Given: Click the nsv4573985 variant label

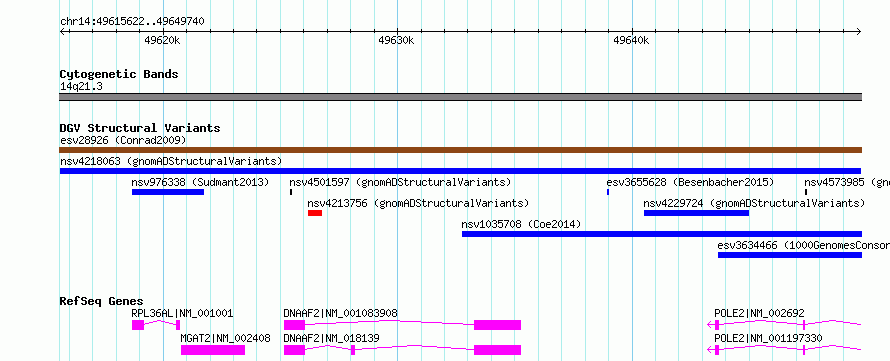Looking at the screenshot, I should (847, 182).
